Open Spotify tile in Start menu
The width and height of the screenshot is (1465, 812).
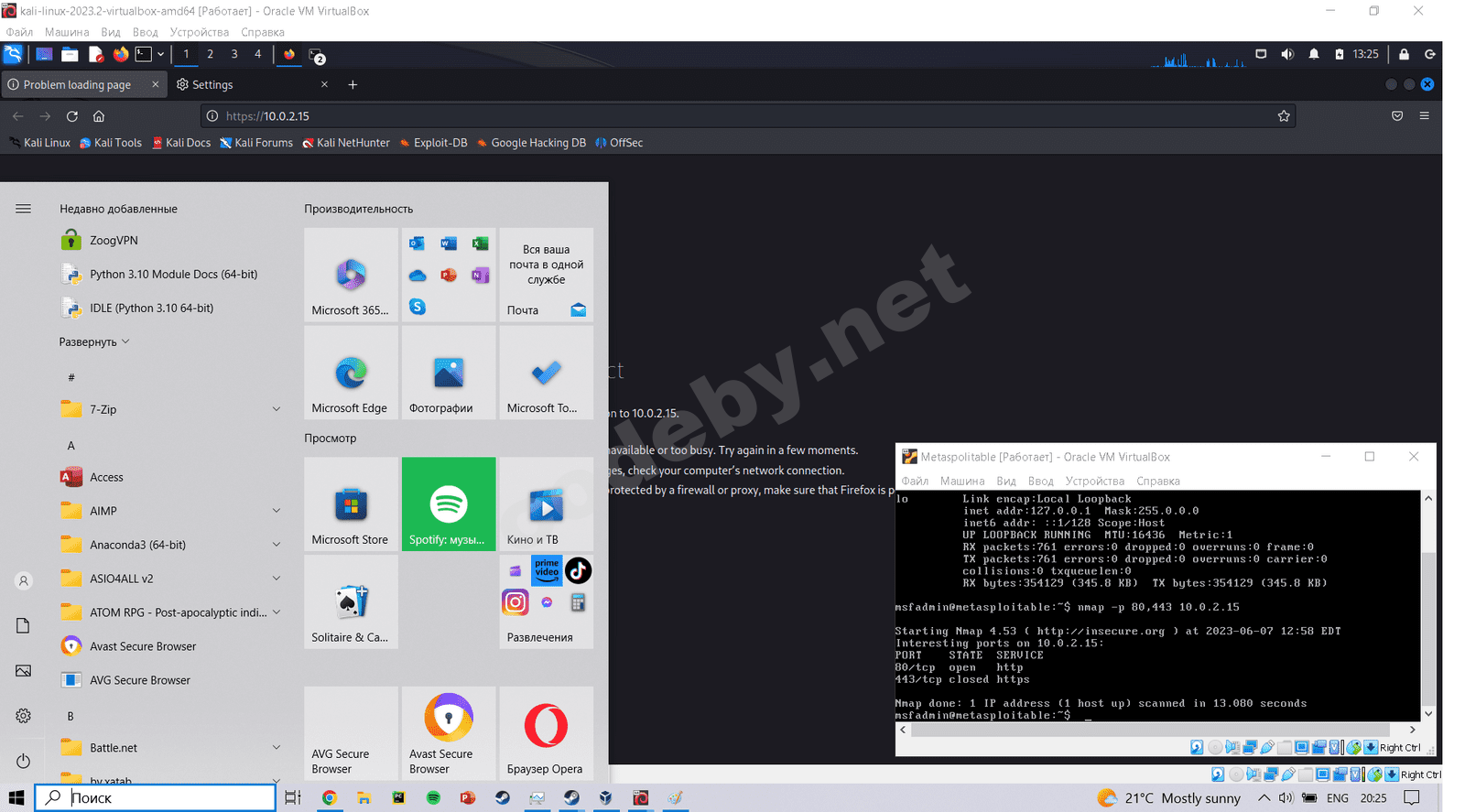(448, 503)
